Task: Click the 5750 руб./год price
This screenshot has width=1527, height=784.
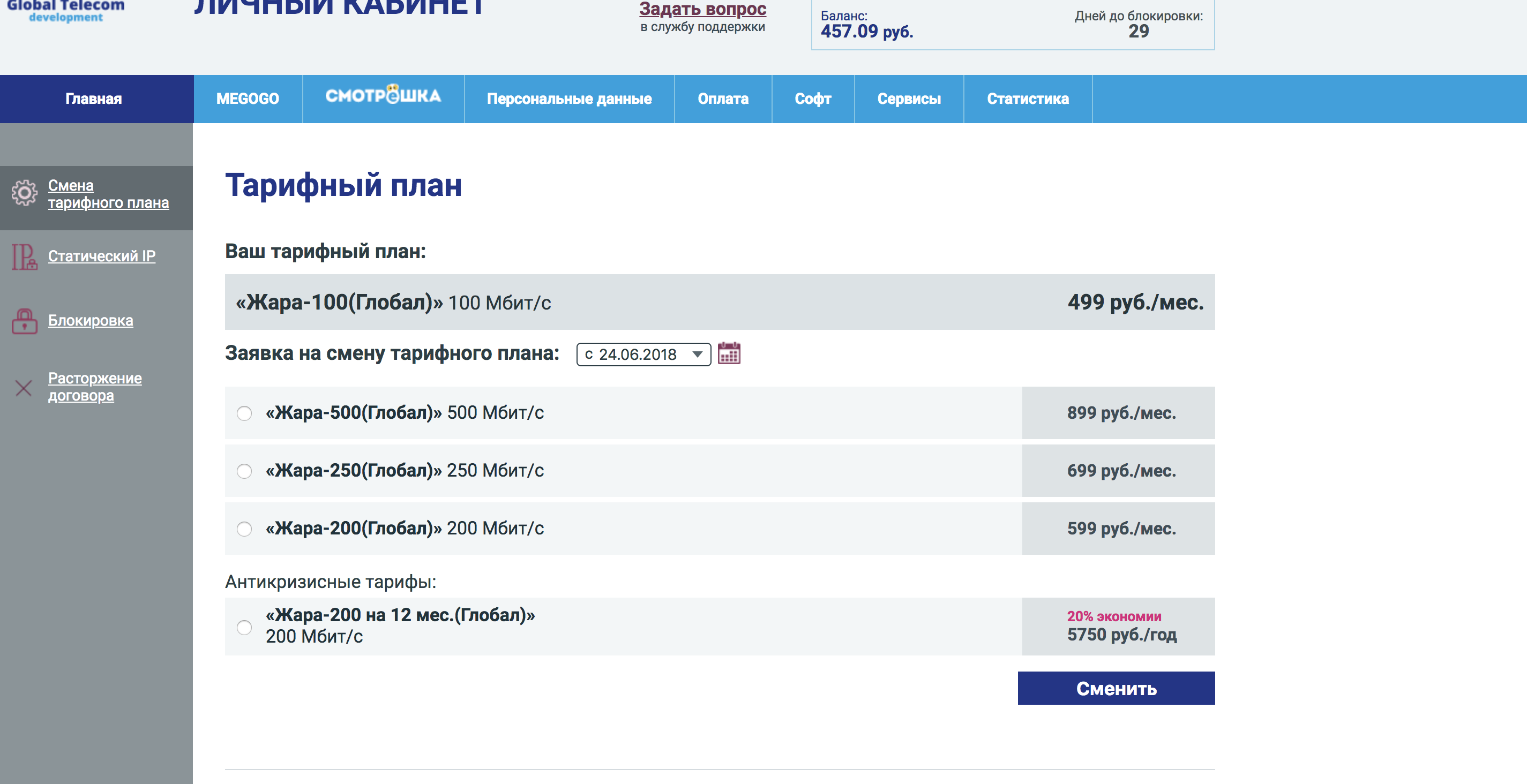Action: point(1121,635)
